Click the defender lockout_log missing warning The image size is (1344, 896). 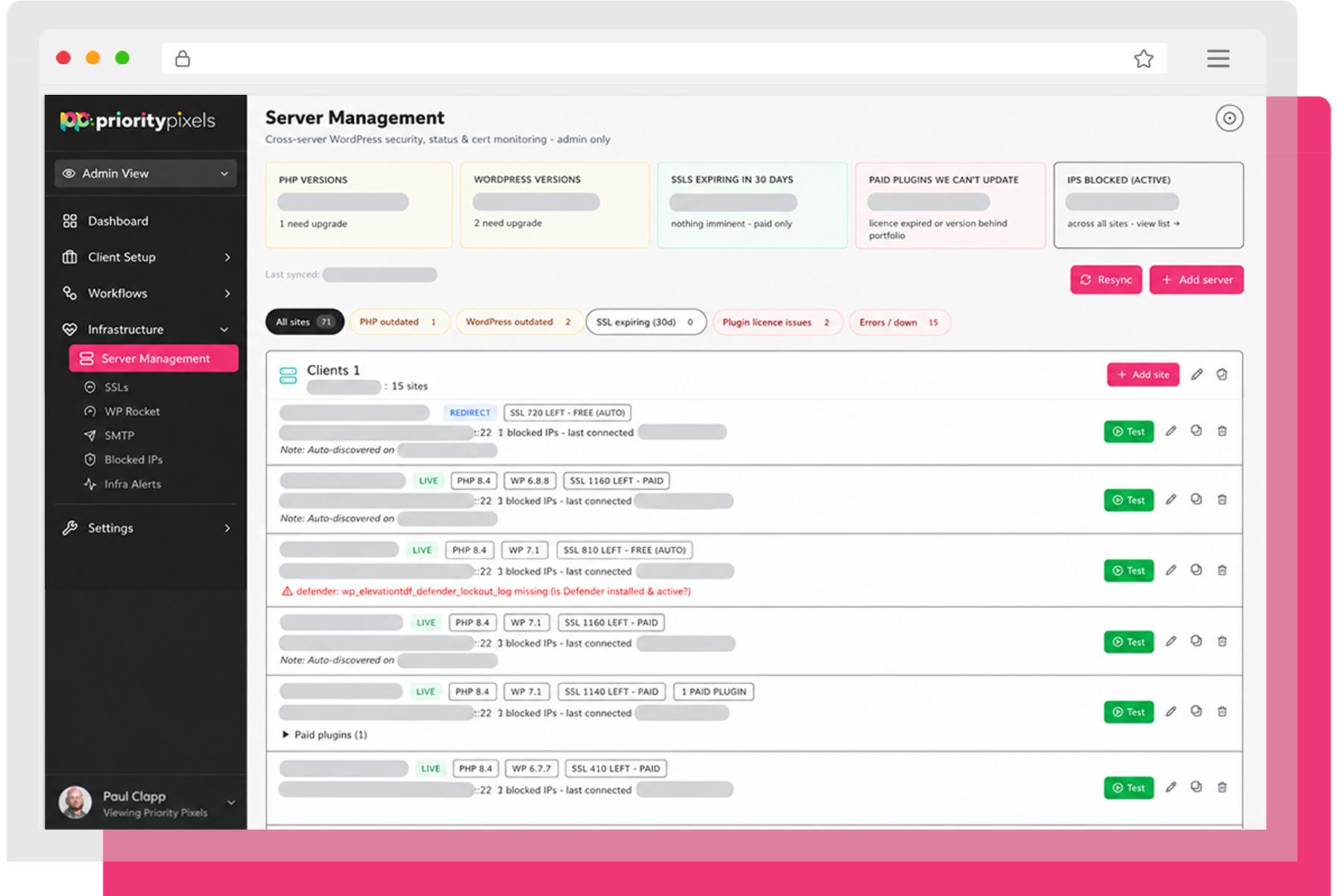click(x=486, y=591)
